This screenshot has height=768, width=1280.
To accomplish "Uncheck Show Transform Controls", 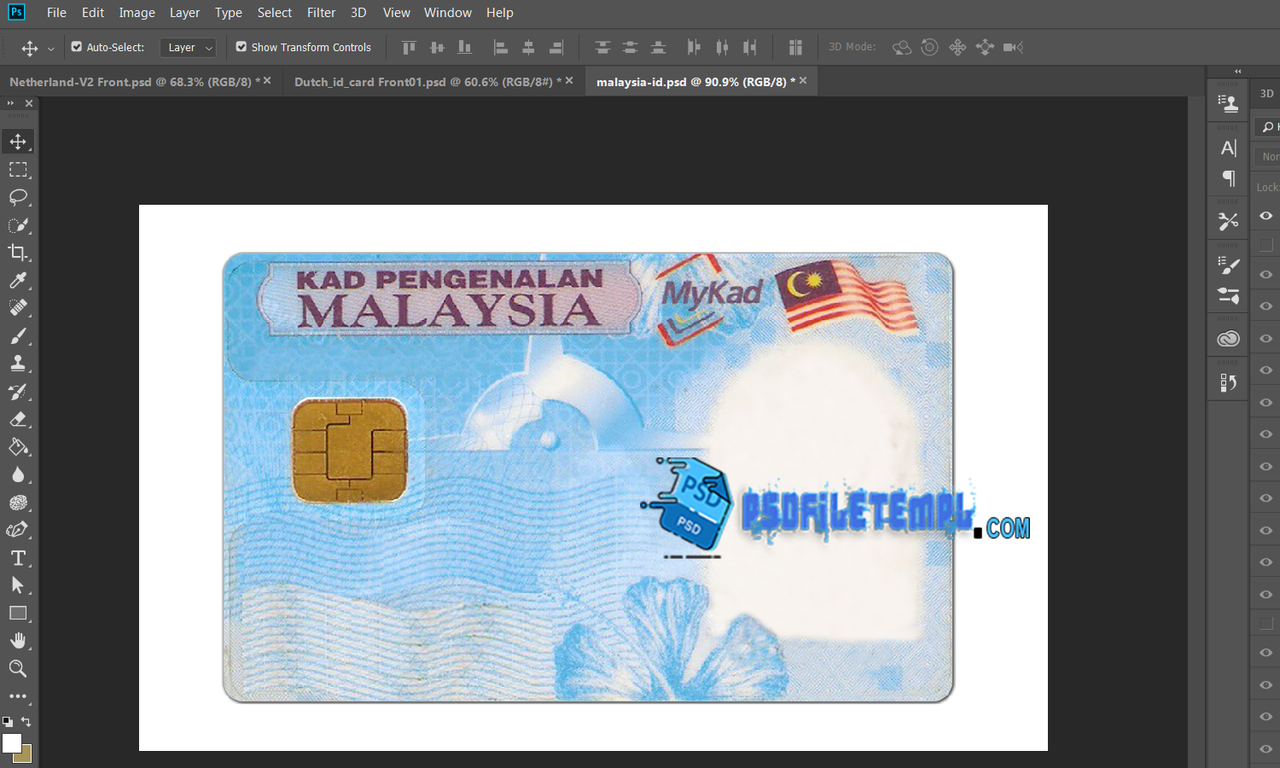I will click(241, 47).
